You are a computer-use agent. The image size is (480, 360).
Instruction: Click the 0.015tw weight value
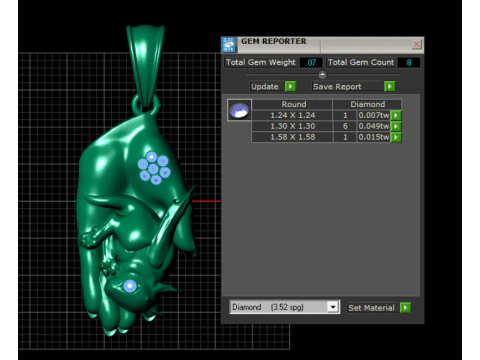(373, 137)
